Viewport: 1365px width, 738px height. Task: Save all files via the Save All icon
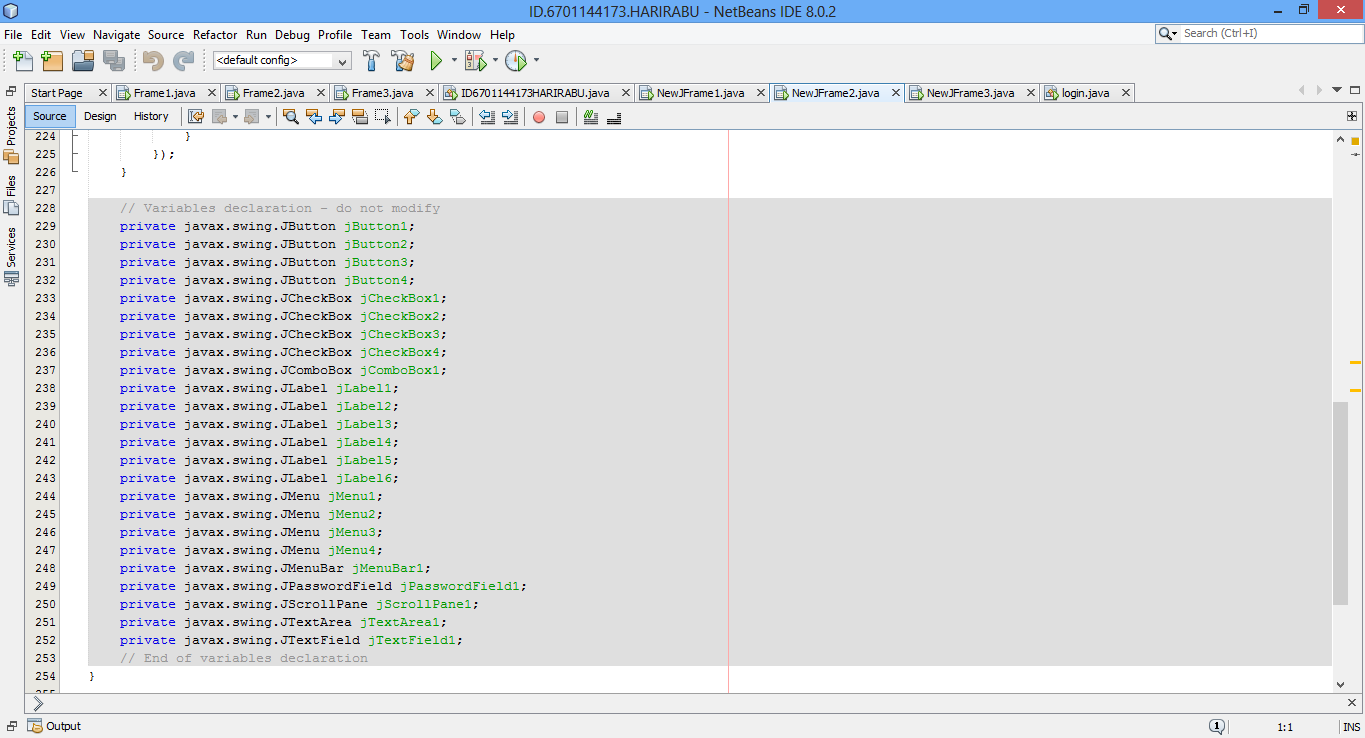115,61
